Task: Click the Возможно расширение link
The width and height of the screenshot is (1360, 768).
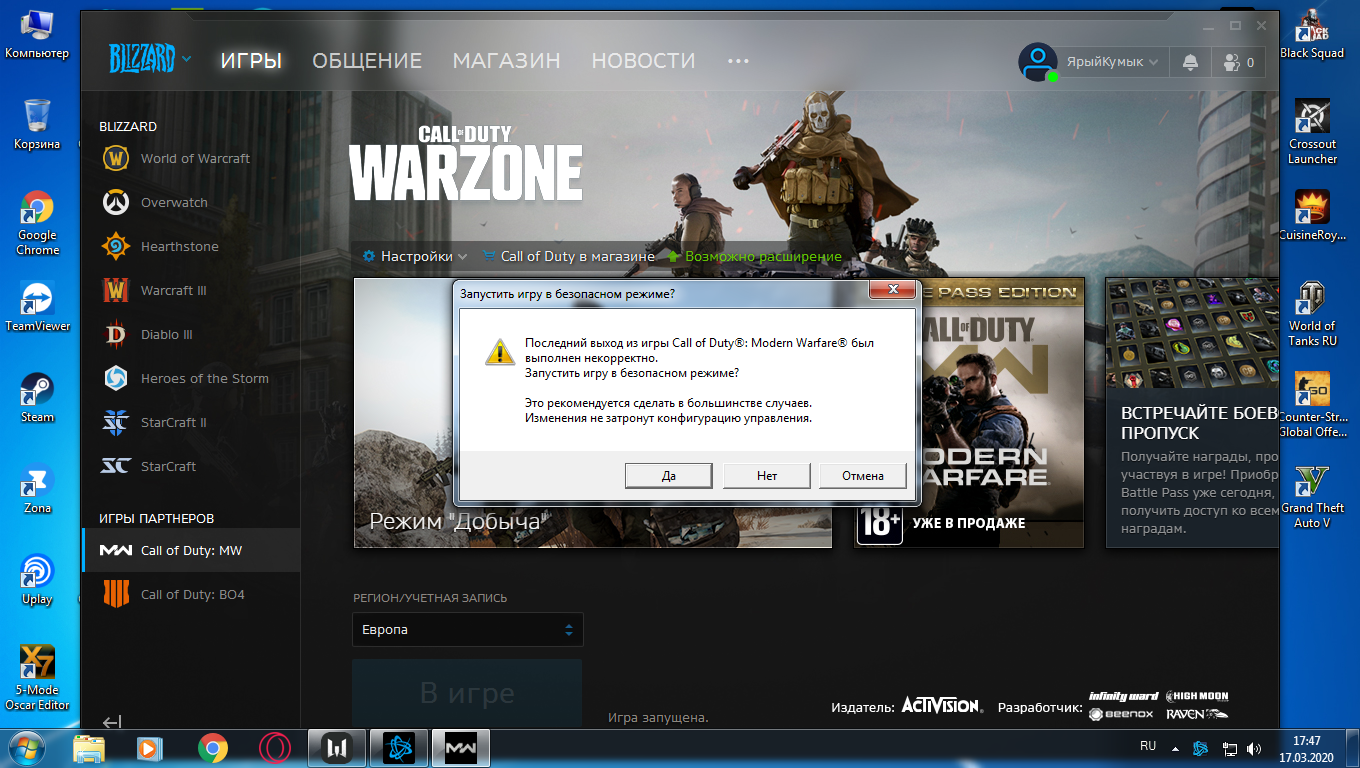Action: pyautogui.click(x=754, y=256)
